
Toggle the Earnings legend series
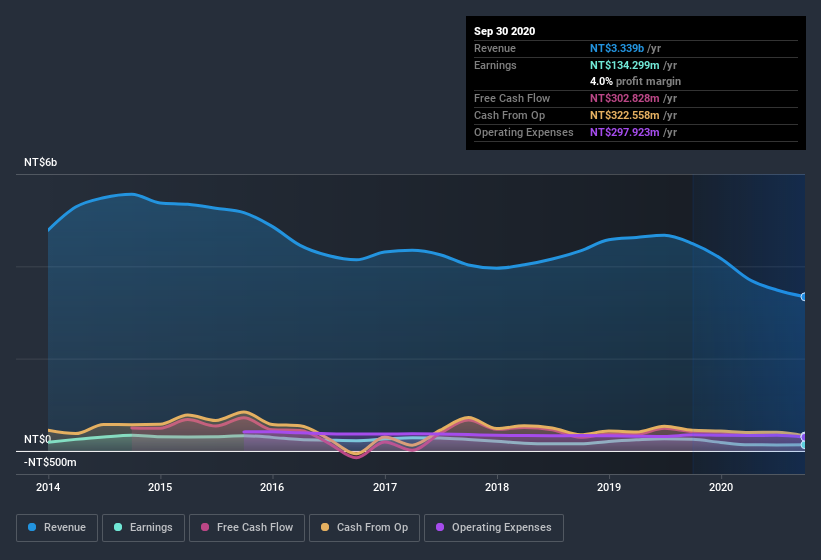[143, 528]
